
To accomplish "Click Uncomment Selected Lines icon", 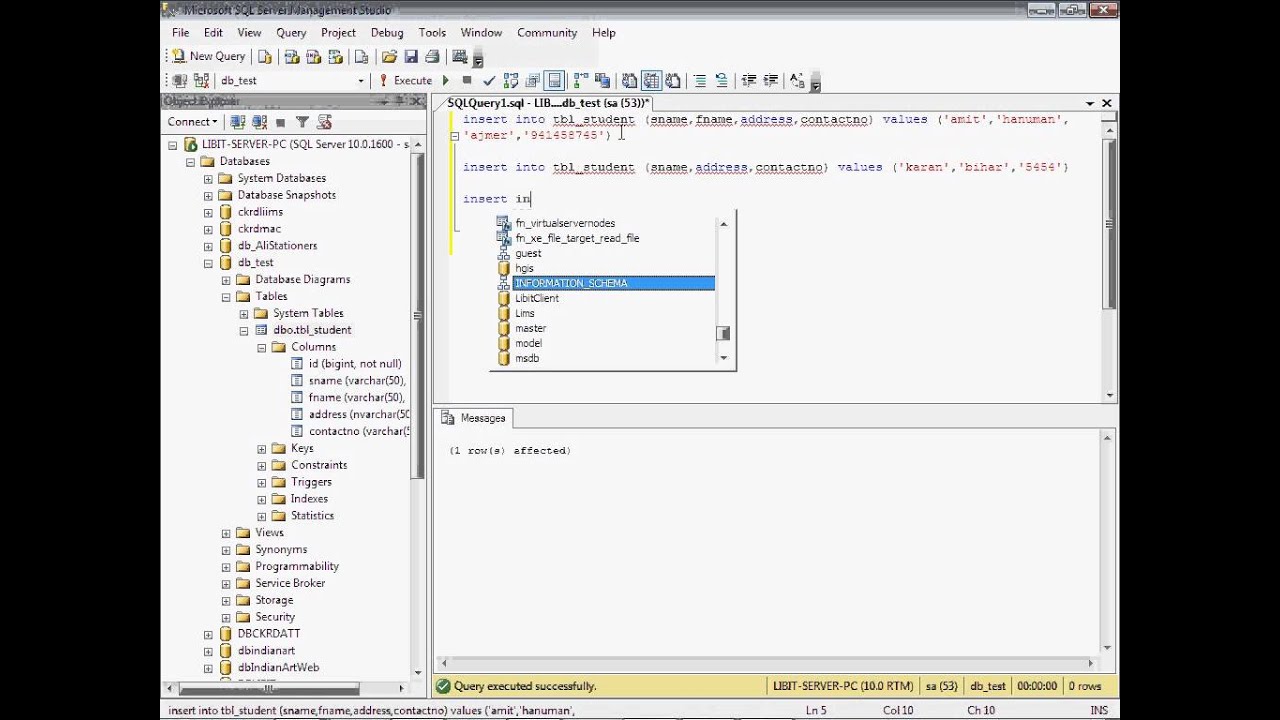I will pos(721,80).
